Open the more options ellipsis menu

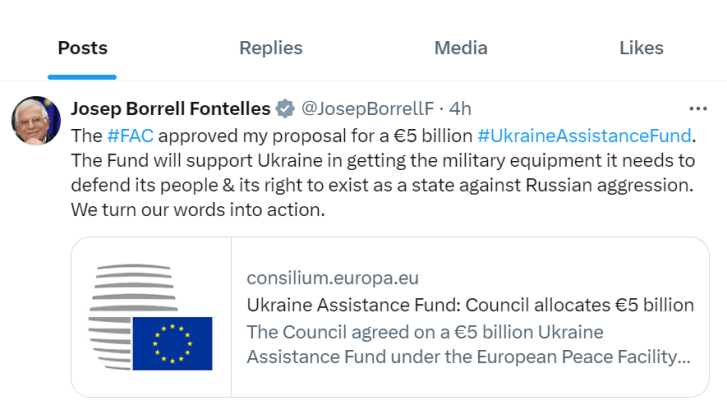pos(699,108)
